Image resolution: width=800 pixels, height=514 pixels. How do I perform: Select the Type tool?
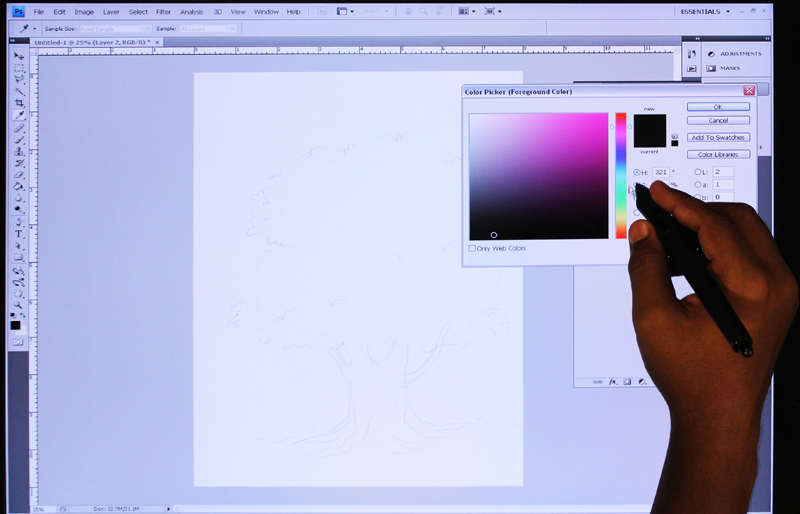[x=19, y=234]
